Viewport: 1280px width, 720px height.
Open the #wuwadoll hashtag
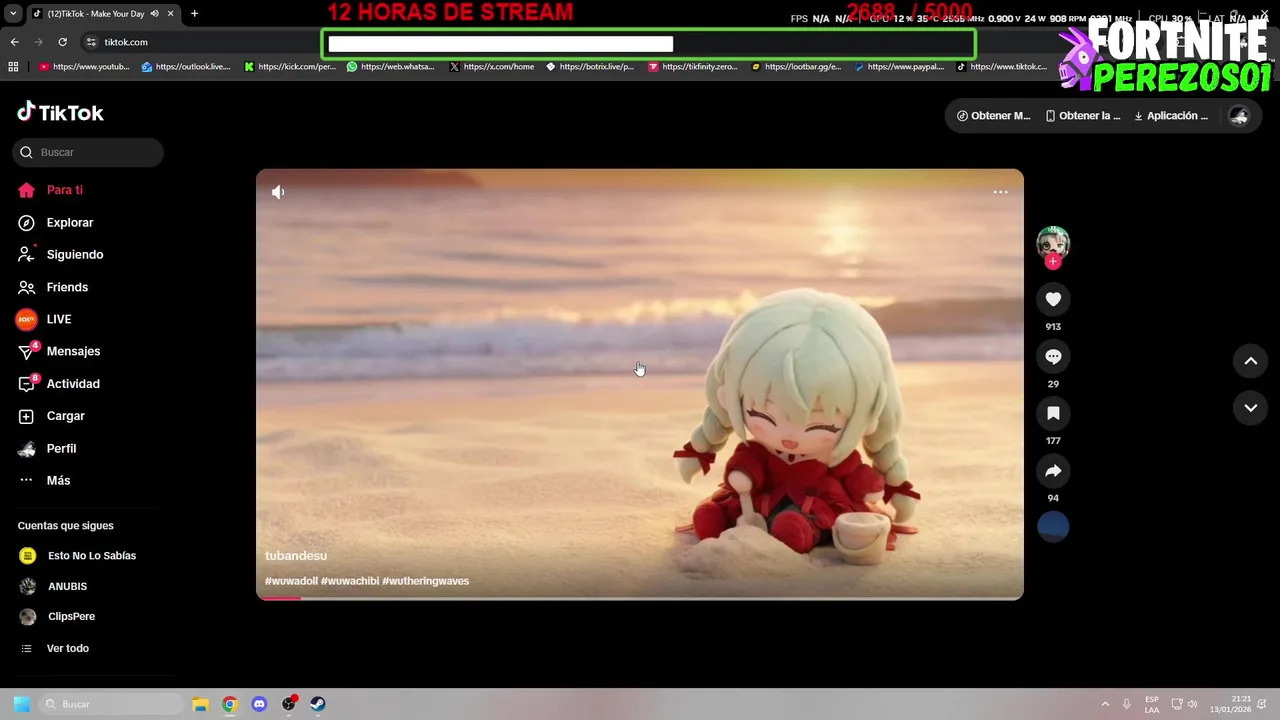pos(291,581)
